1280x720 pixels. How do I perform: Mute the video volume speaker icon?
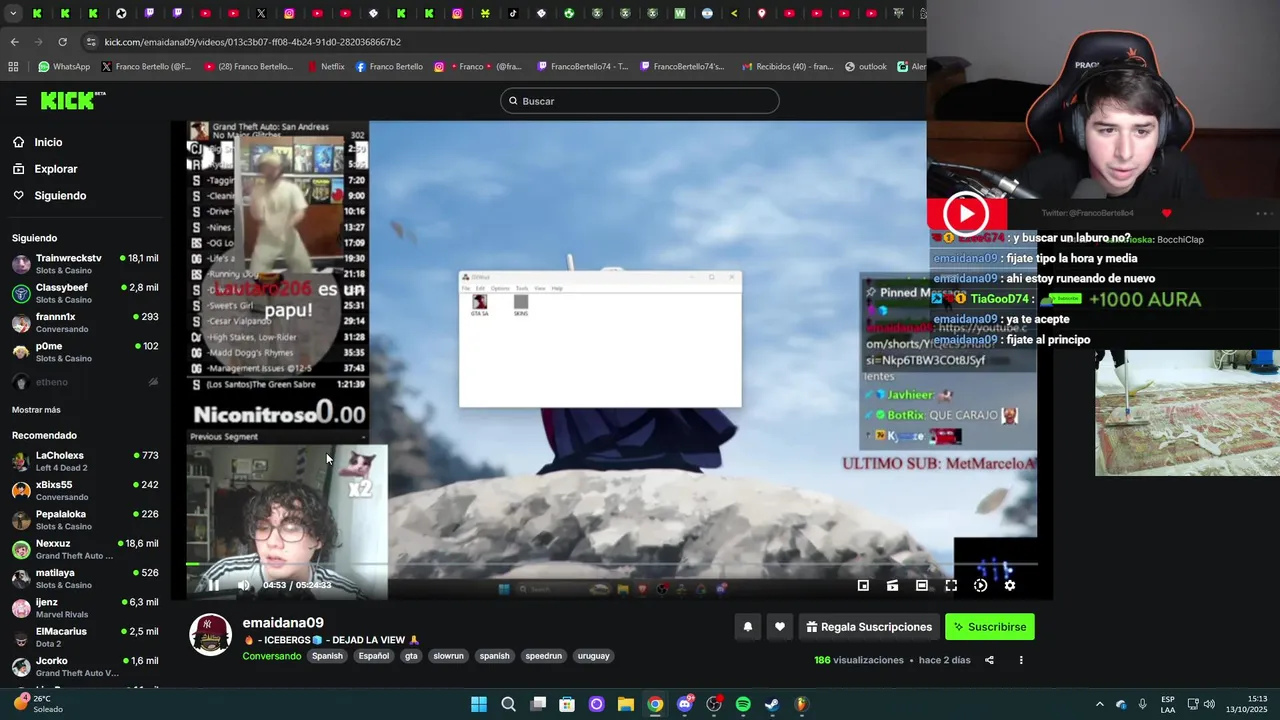click(x=243, y=586)
